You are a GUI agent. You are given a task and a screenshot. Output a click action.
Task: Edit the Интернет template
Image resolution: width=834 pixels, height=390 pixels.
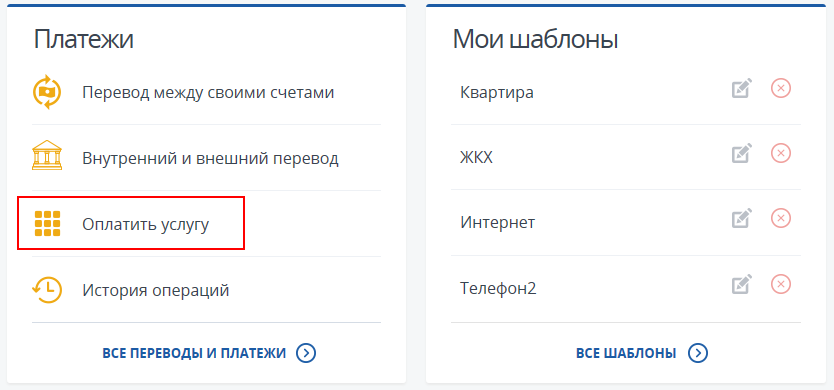click(742, 219)
